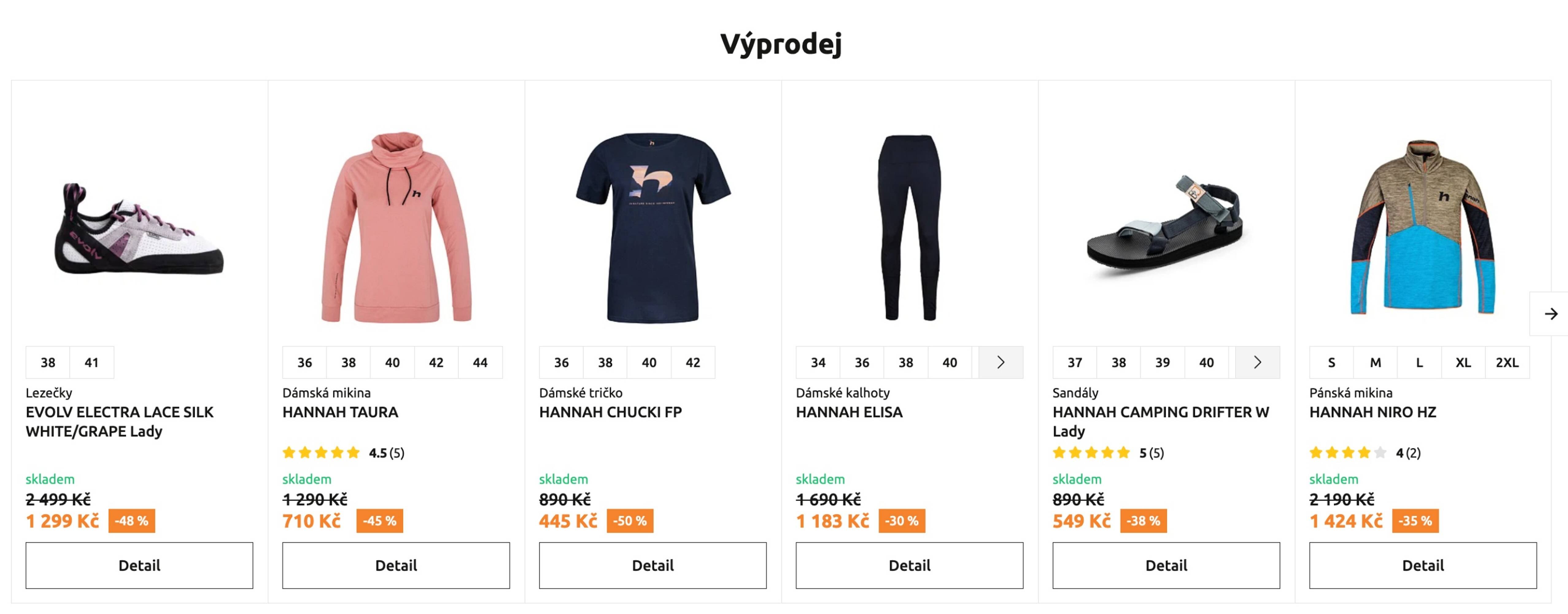The height and width of the screenshot is (614, 1568).
Task: Click the HANNAH ELISA product title
Action: coord(849,412)
